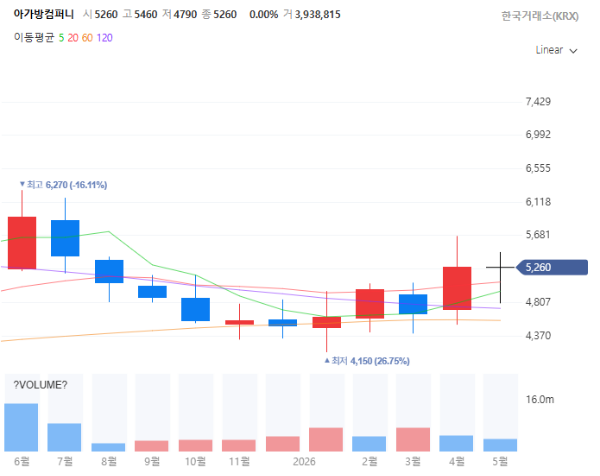Viewport: 600px width, 476px height.
Task: Click the 아가방컴퍼니 stock name
Action: 44,14
